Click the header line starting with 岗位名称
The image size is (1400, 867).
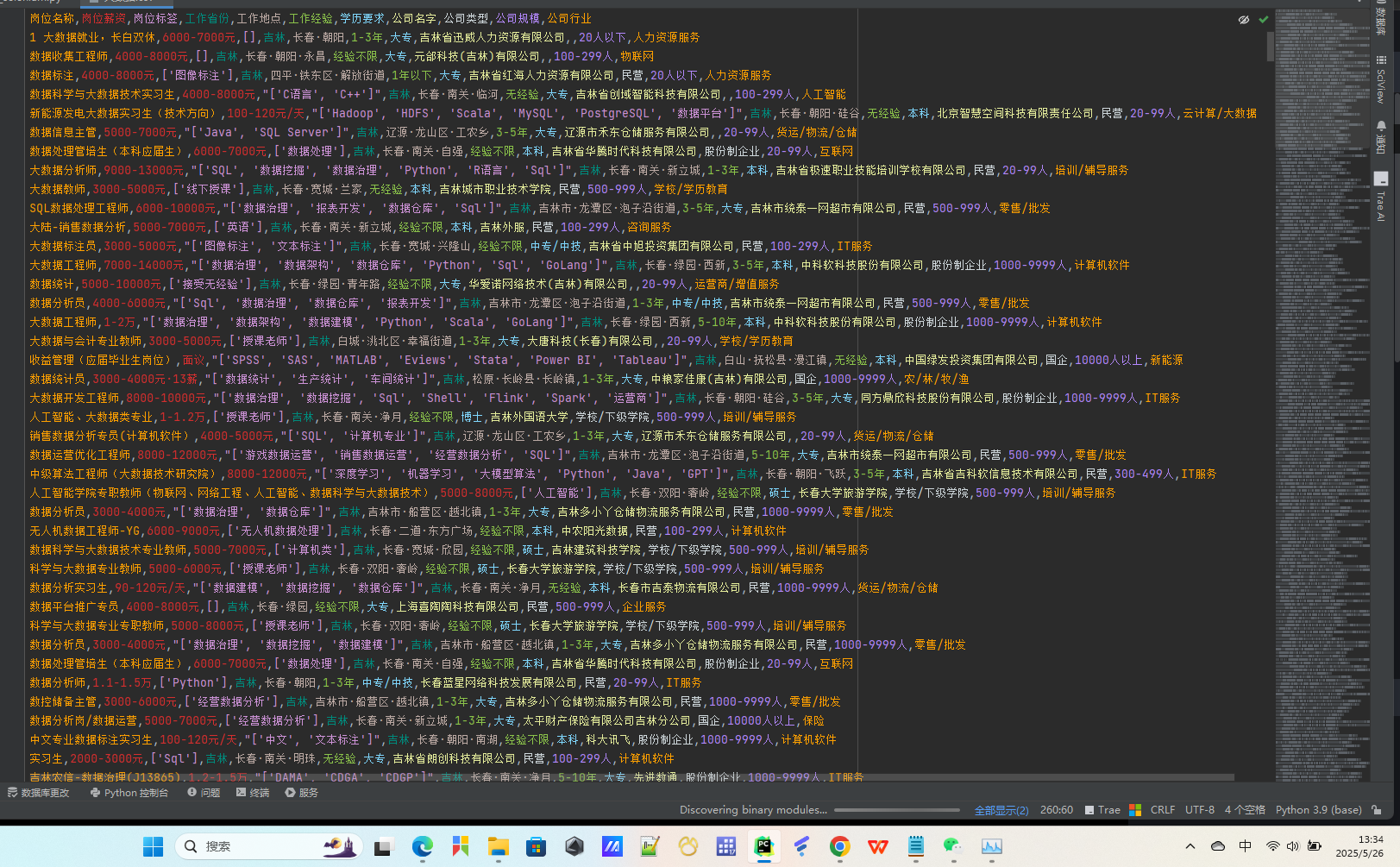tap(311, 18)
